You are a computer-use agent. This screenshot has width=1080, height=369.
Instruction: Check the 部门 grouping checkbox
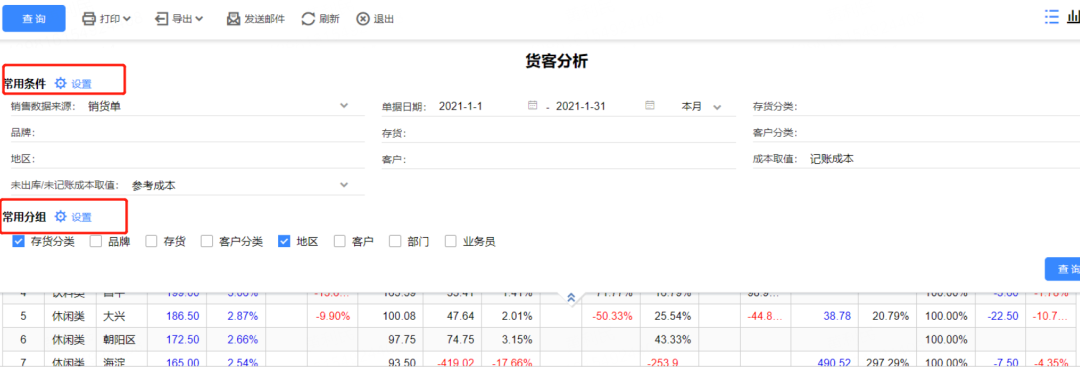(x=395, y=242)
